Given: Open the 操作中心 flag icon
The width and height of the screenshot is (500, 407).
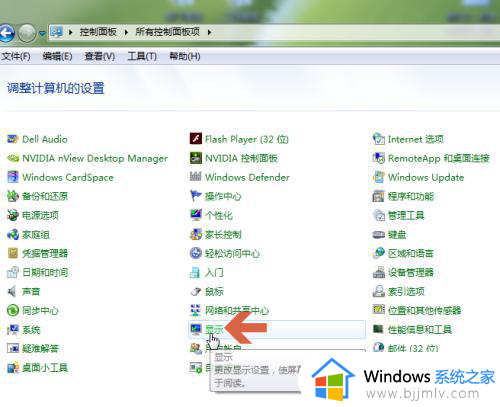Looking at the screenshot, I should 196,196.
